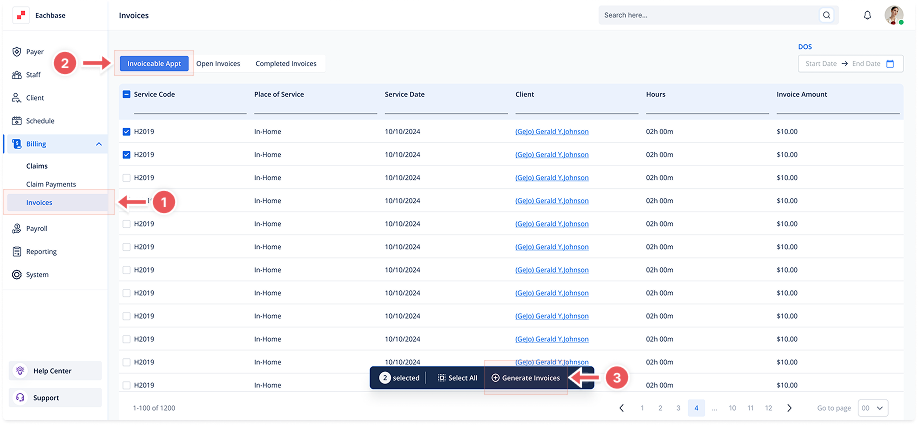Viewport: 918px width, 425px height.
Task: Click the Invoice Amount filter input
Action: (x=838, y=108)
